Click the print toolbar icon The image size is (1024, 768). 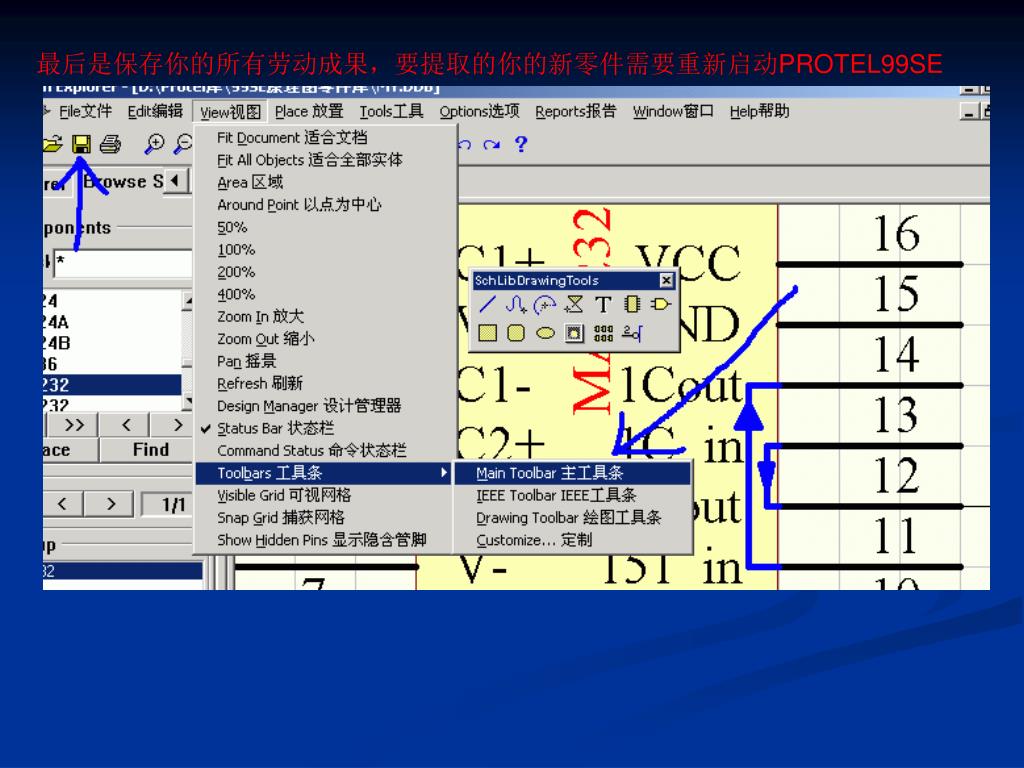pos(110,144)
